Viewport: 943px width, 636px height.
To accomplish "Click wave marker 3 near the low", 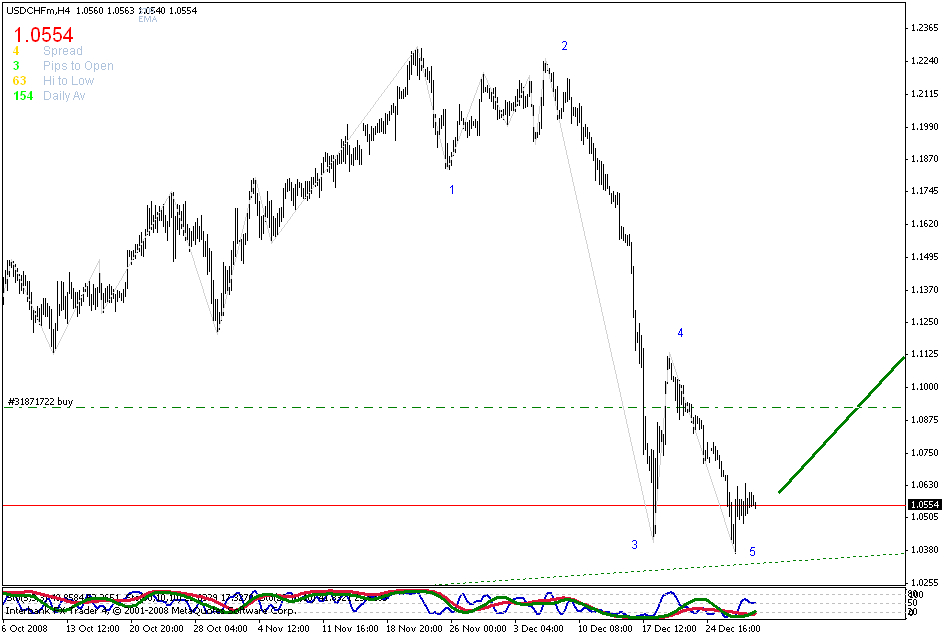I will pos(632,545).
